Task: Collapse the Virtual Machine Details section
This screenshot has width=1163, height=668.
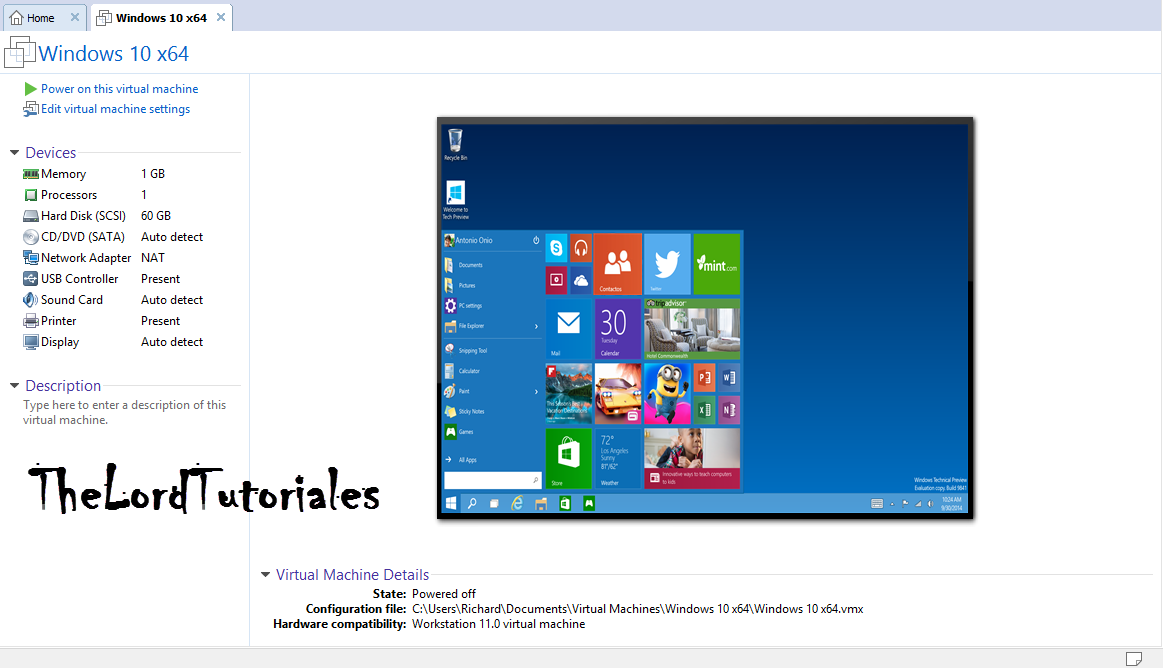Action: point(266,575)
